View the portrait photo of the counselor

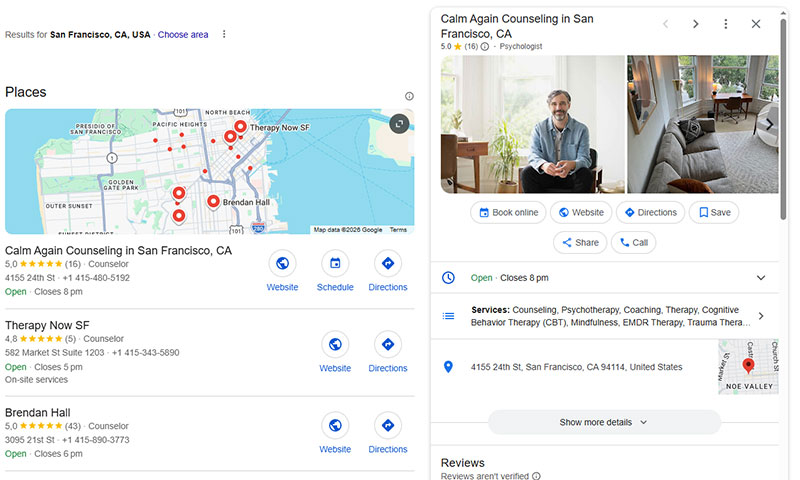[x=533, y=124]
